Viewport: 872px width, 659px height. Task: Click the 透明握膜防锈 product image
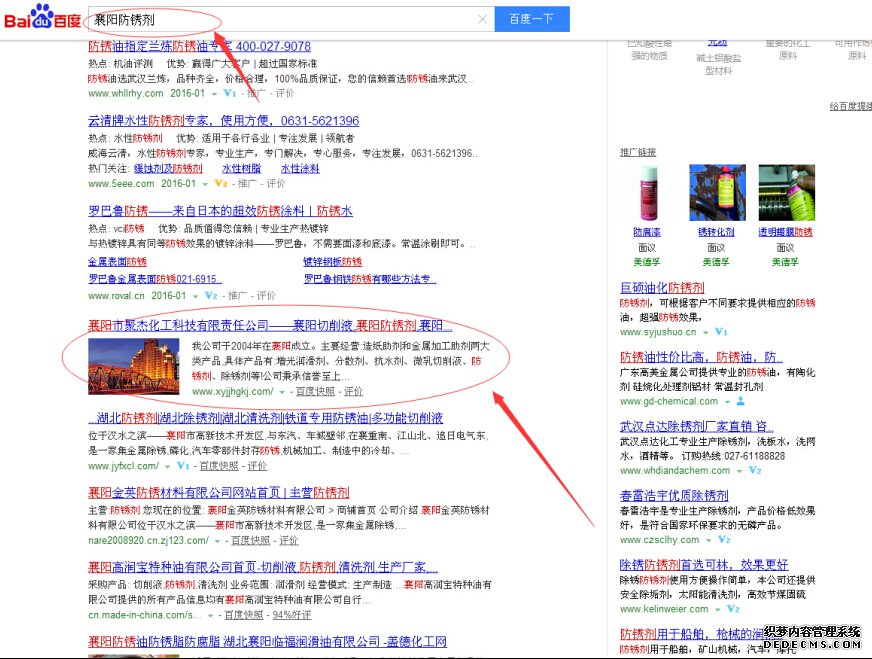786,193
